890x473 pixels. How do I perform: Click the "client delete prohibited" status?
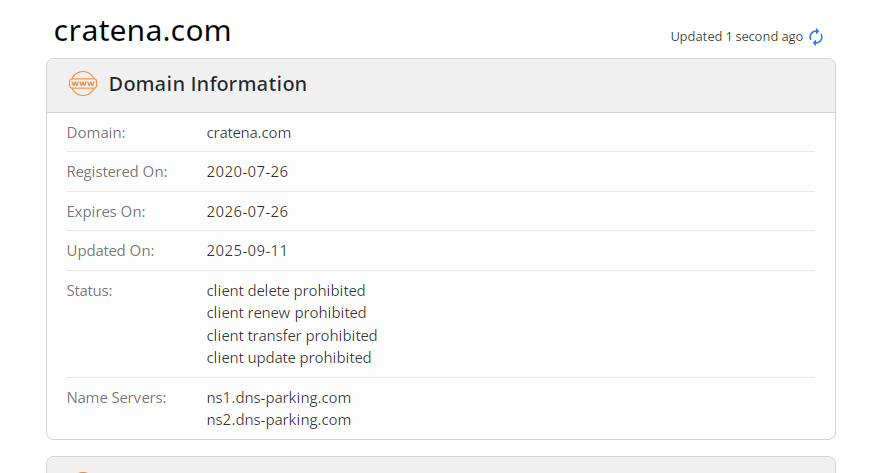pos(286,291)
